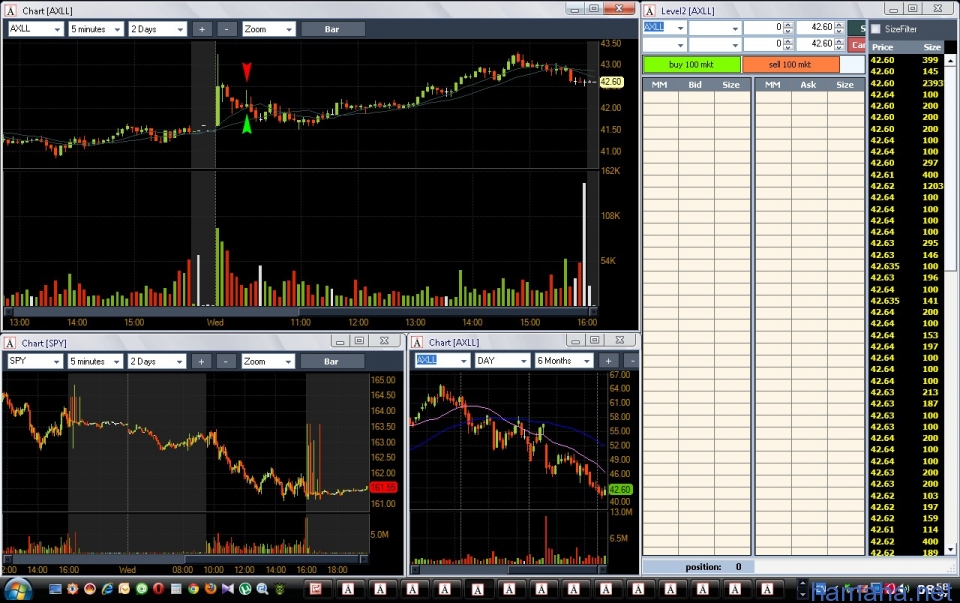Open the AXLL symbol dropdown in main chart

point(58,29)
